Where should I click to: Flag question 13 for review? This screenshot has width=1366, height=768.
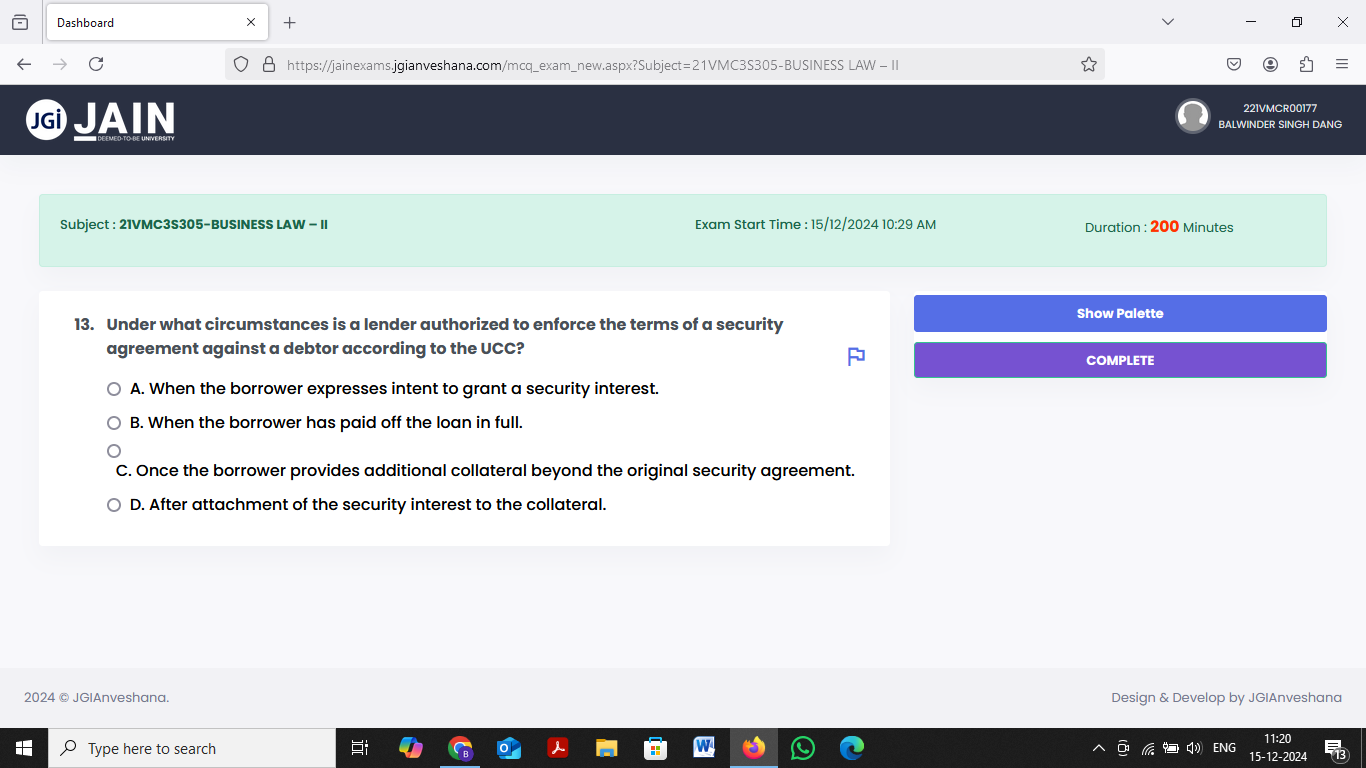[855, 356]
